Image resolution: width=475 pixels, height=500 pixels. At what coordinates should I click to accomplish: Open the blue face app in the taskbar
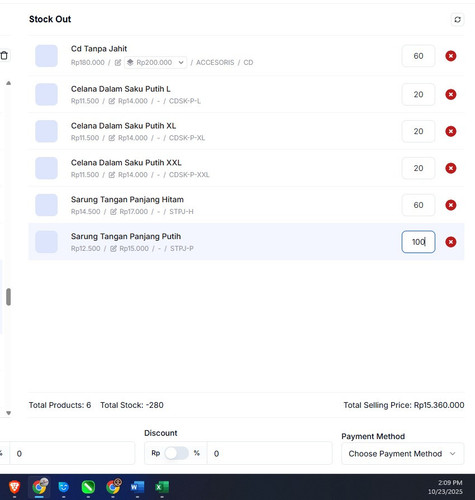[x=63, y=487]
